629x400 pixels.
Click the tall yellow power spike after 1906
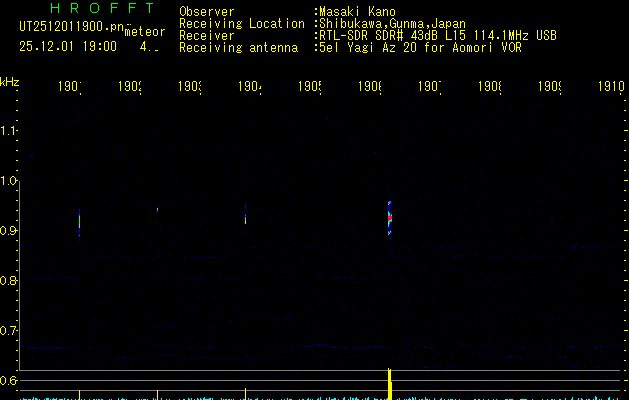point(389,384)
